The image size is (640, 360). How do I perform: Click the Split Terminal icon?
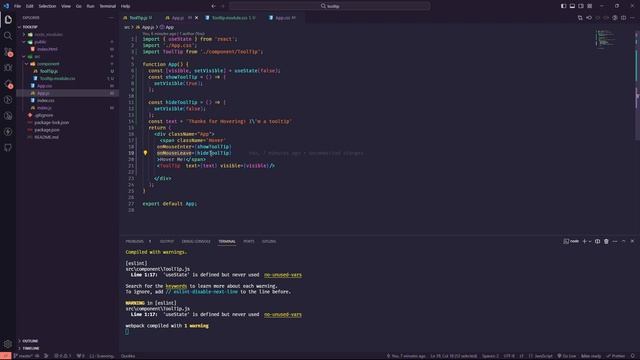pyautogui.click(x=597, y=241)
